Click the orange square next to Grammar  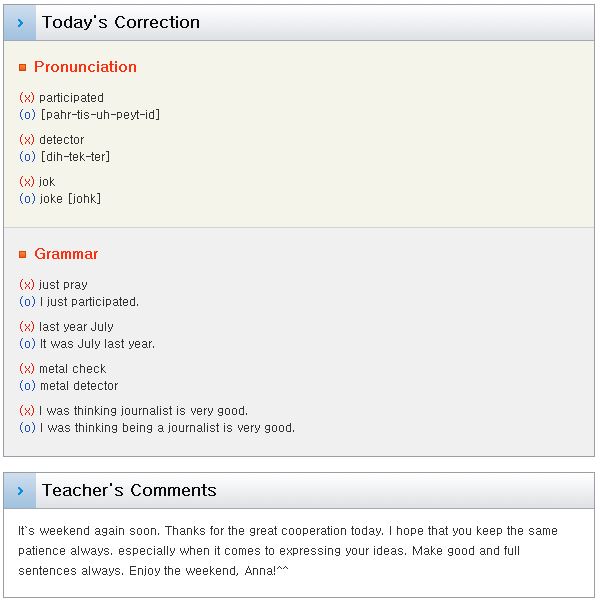pyautogui.click(x=23, y=254)
